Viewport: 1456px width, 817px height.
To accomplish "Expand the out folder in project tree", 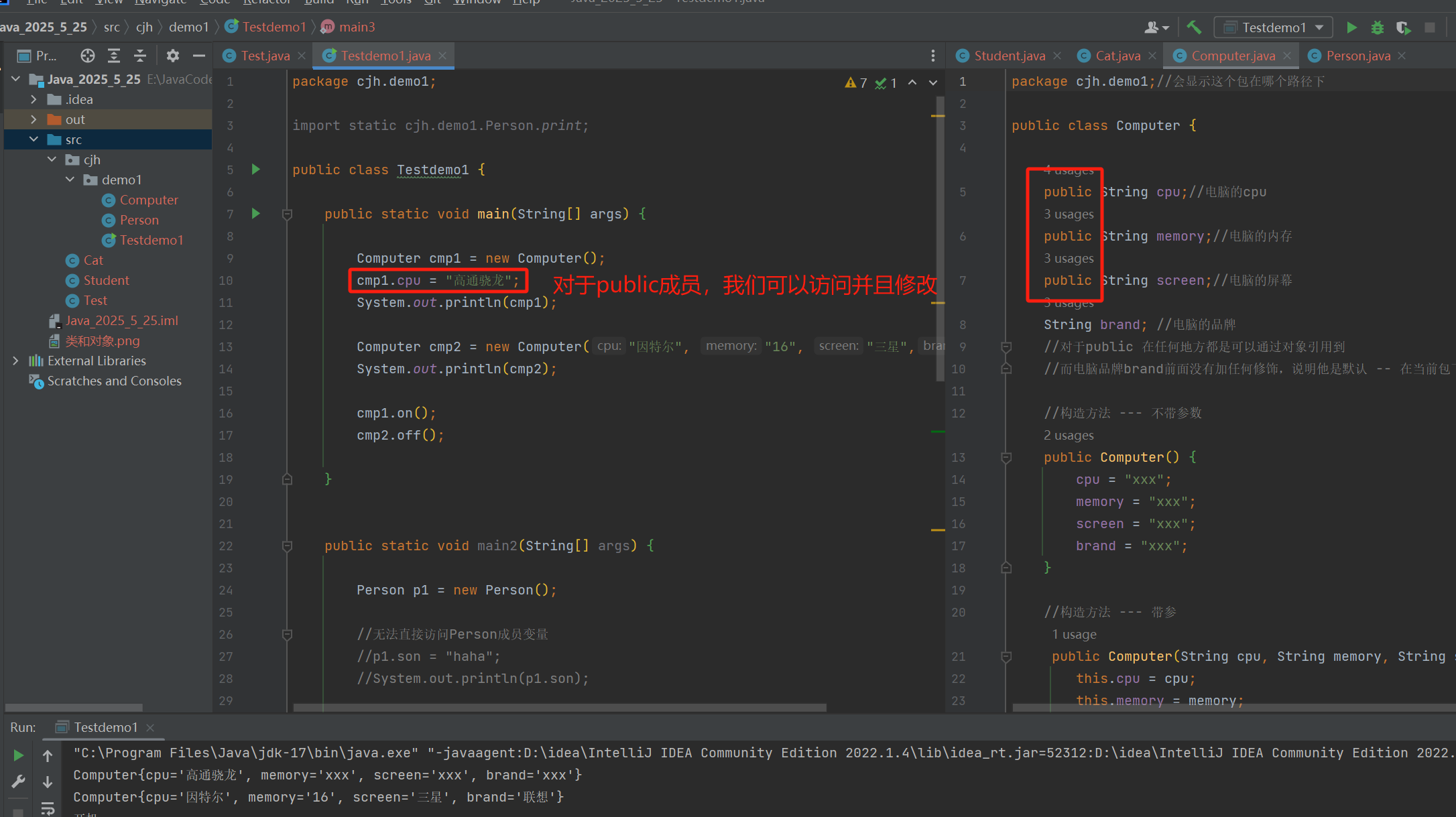I will point(34,119).
